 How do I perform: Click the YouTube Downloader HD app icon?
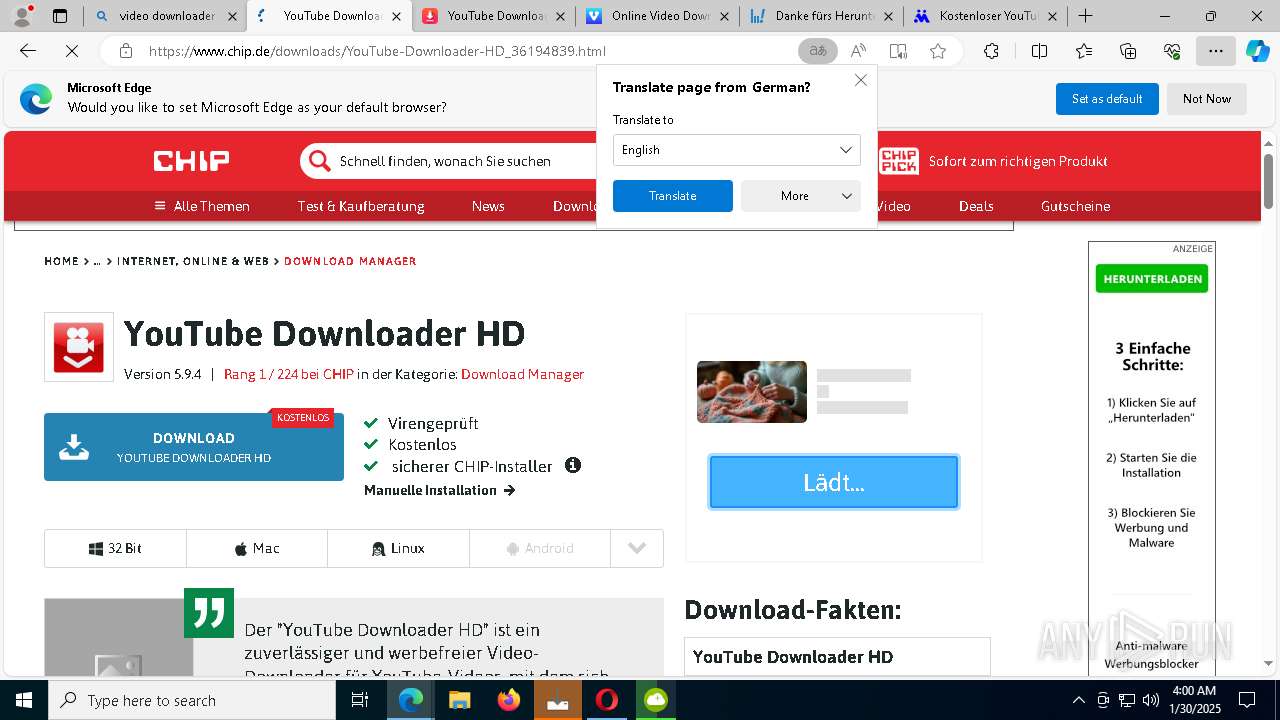pyautogui.click(x=79, y=347)
